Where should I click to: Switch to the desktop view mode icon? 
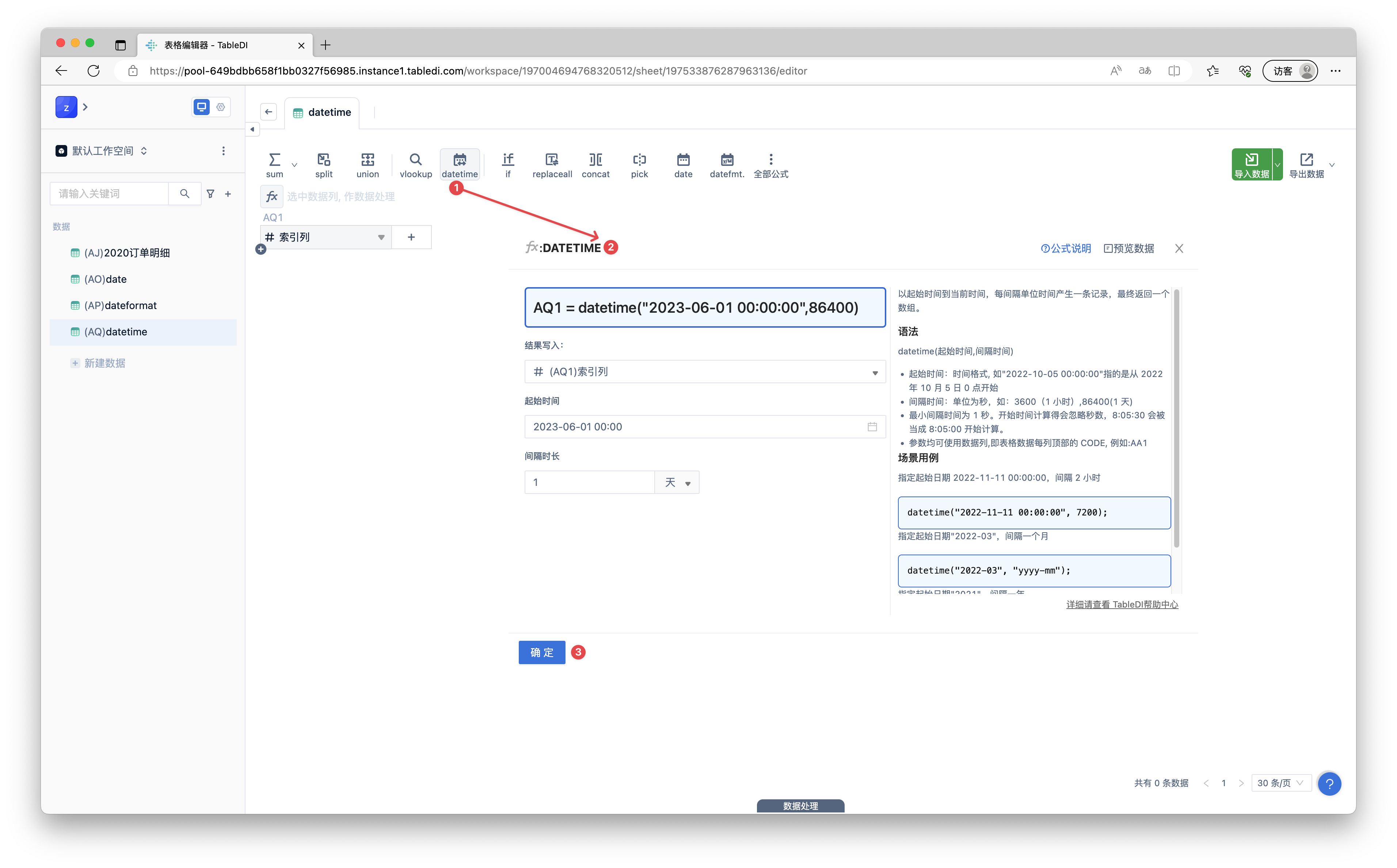[x=201, y=107]
